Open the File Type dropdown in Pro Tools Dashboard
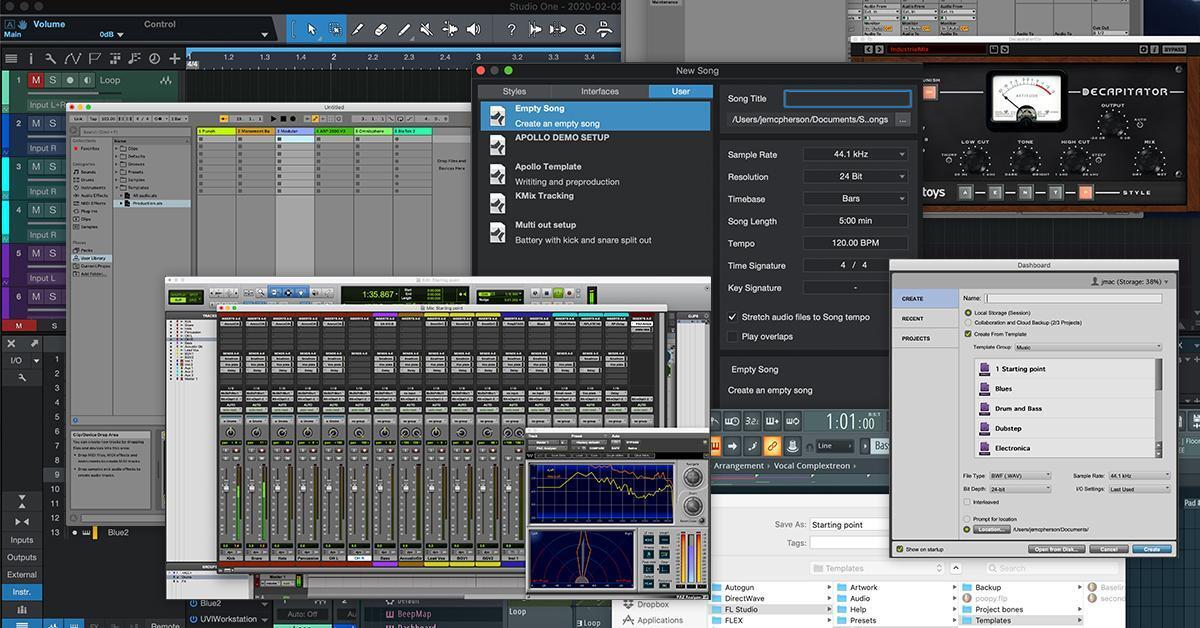Screen dimensions: 1200x628 click(x=1020, y=477)
